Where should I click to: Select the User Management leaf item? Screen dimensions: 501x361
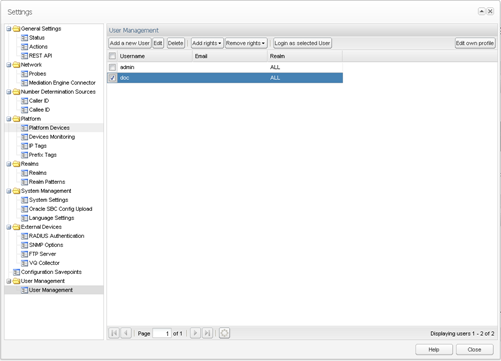(x=51, y=290)
